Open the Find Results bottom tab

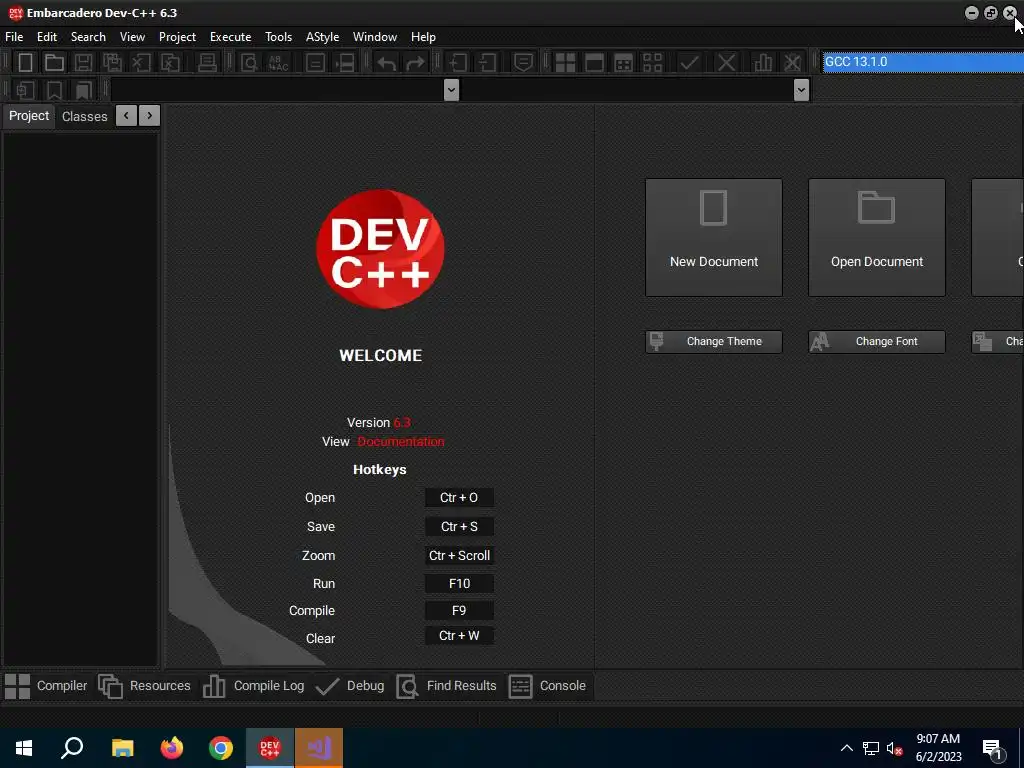[447, 686]
